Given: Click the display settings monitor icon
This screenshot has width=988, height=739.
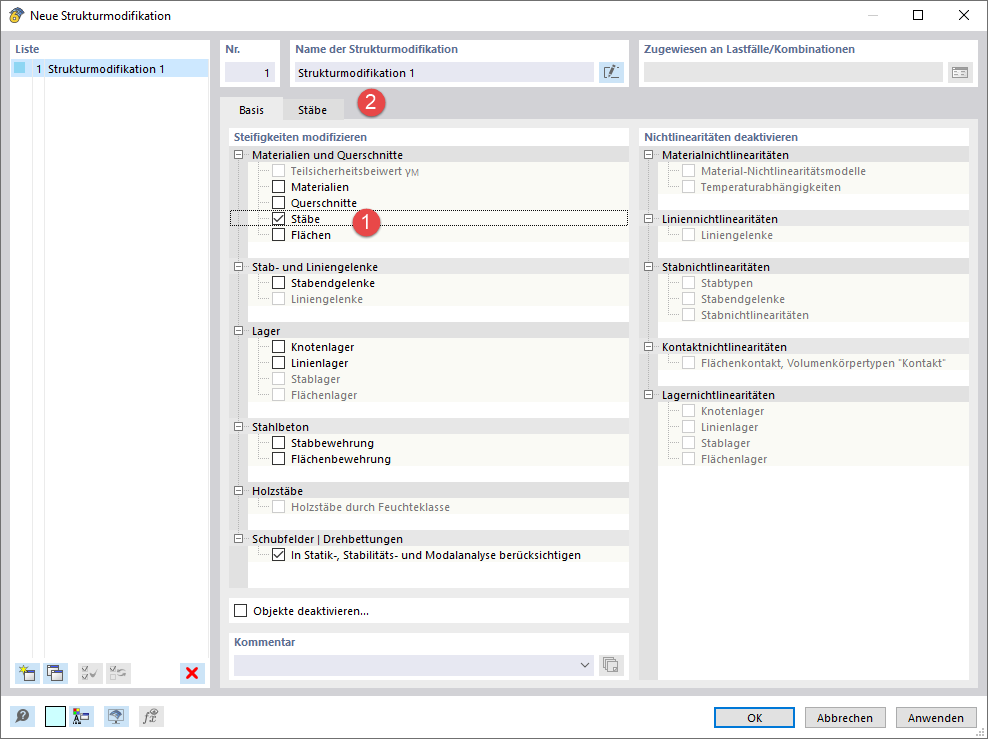Looking at the screenshot, I should [117, 716].
